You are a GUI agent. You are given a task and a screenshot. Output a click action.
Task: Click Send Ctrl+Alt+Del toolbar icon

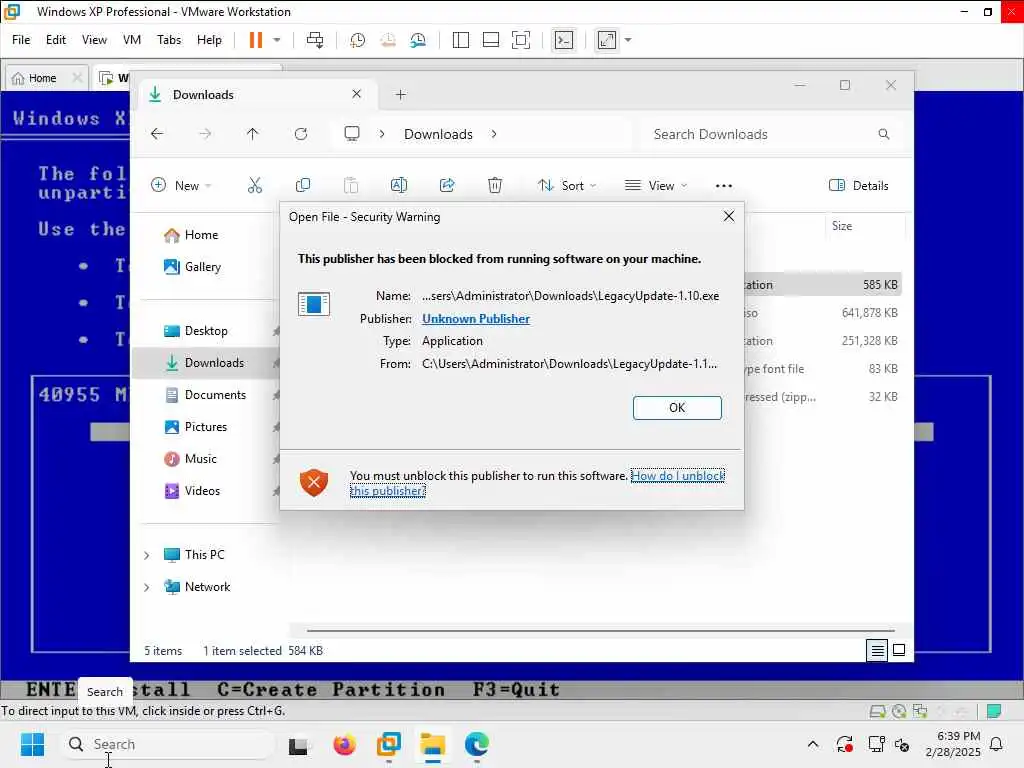click(315, 40)
